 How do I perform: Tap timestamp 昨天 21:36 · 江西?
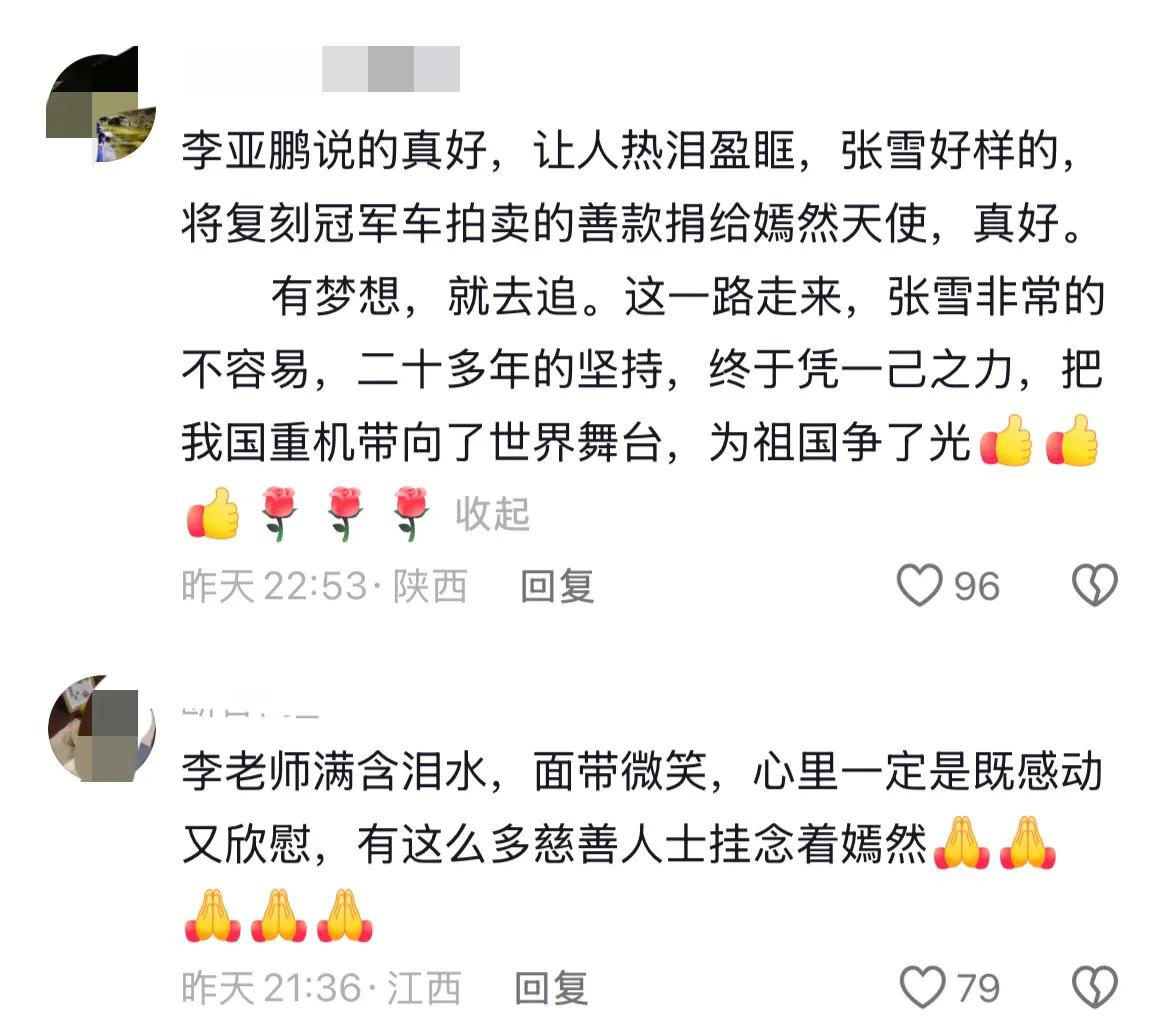tap(322, 988)
